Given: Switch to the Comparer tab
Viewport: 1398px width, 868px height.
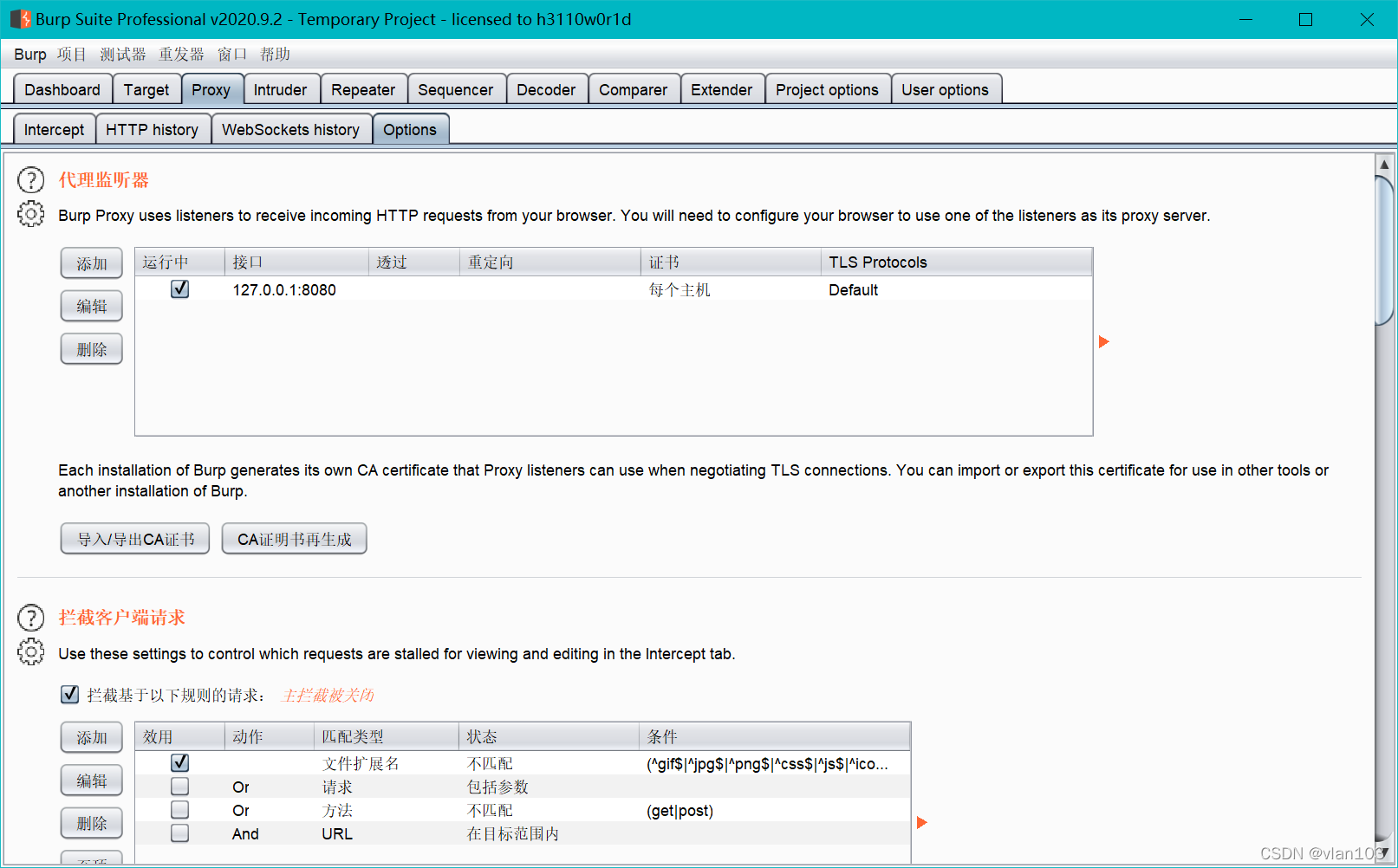Looking at the screenshot, I should coord(634,90).
